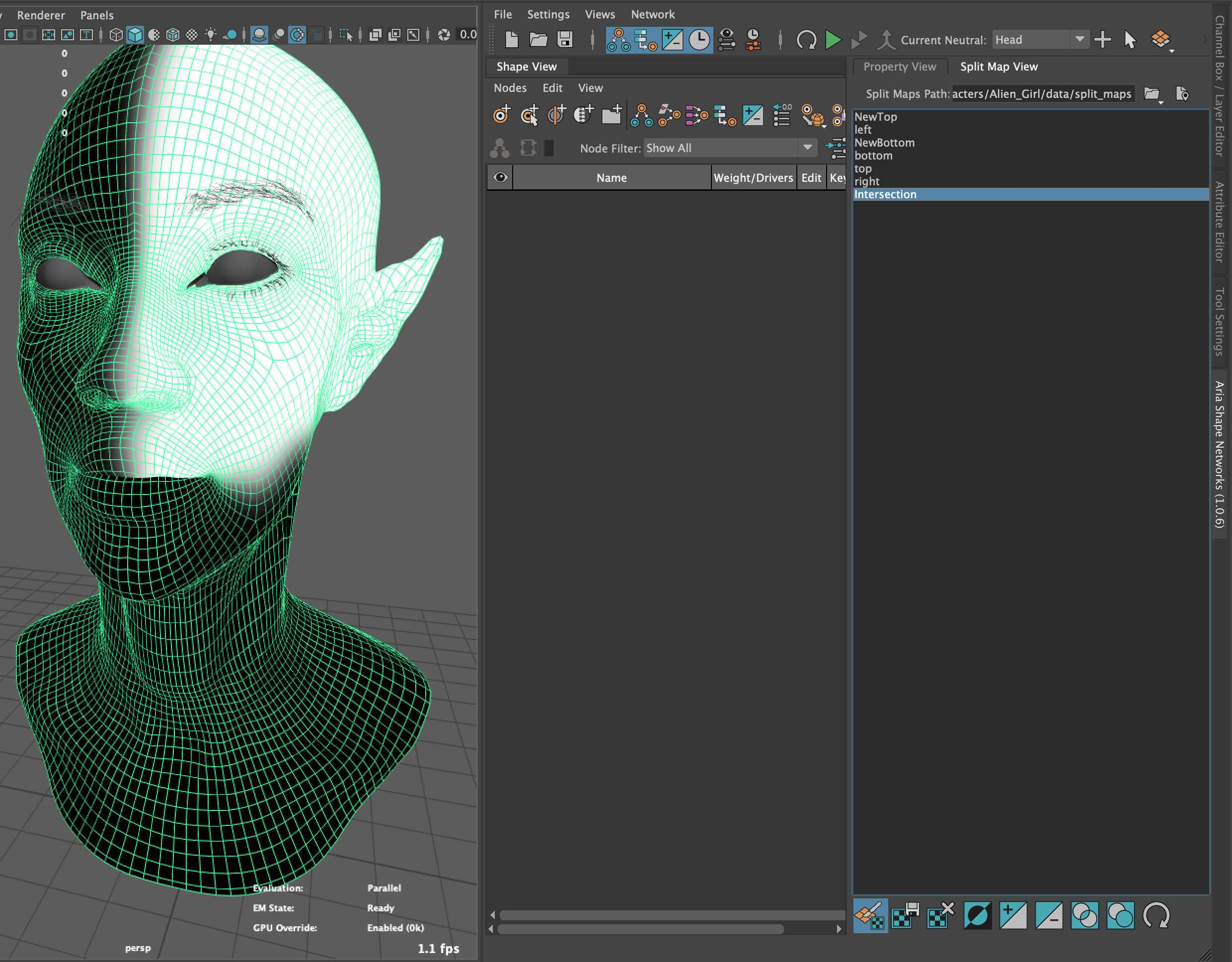Switch to the Property View tab

pyautogui.click(x=900, y=67)
